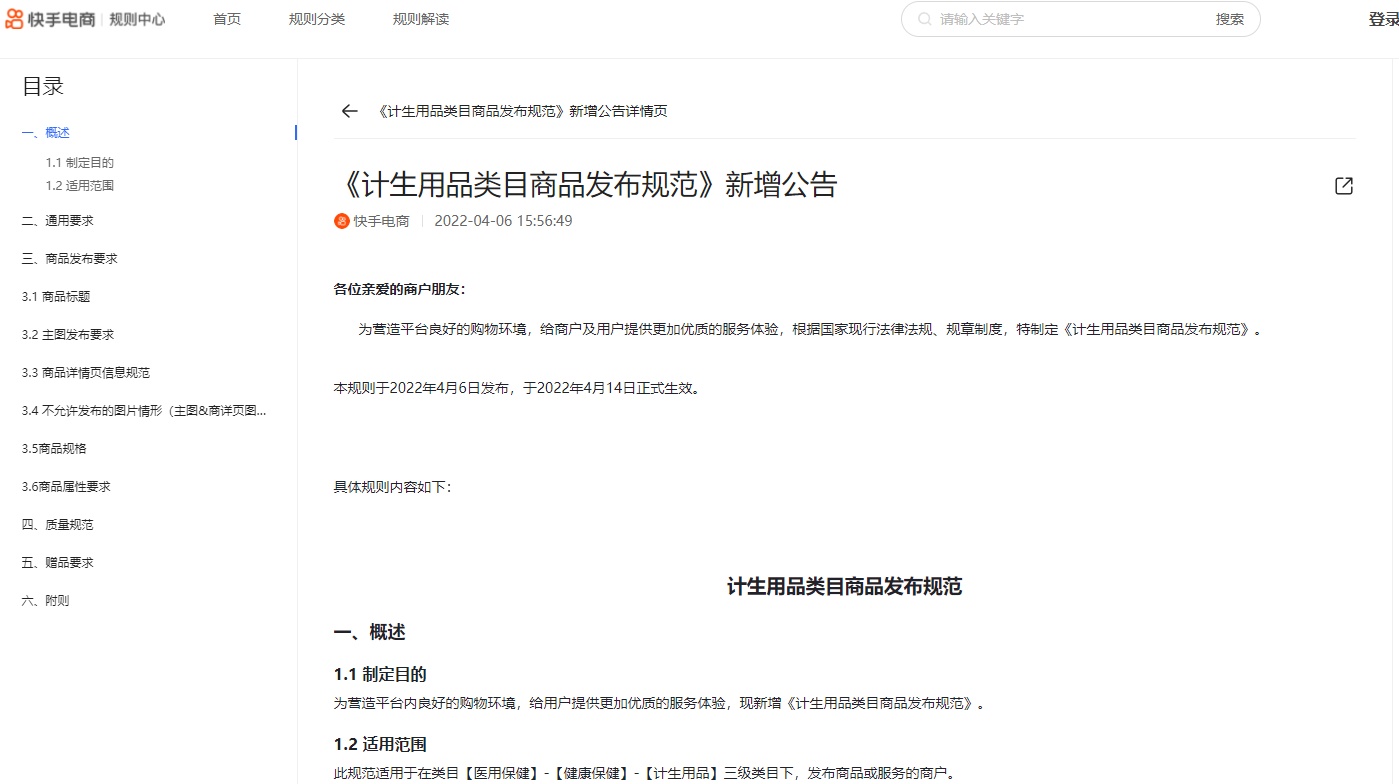
Task: Jump to 3.6商品属性要求 section
Action: pyautogui.click(x=66, y=487)
